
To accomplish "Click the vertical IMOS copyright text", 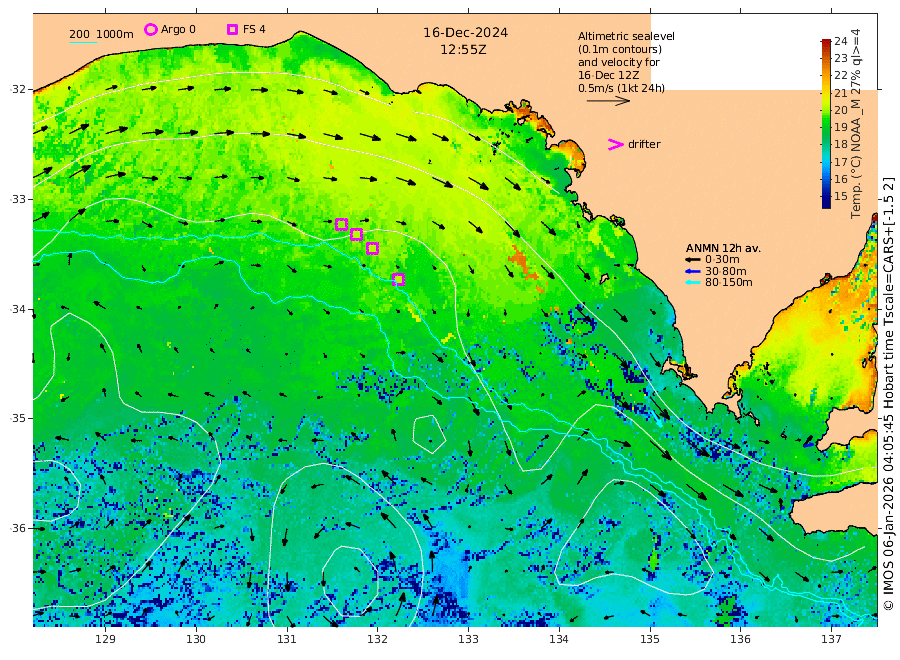I will [x=888, y=394].
